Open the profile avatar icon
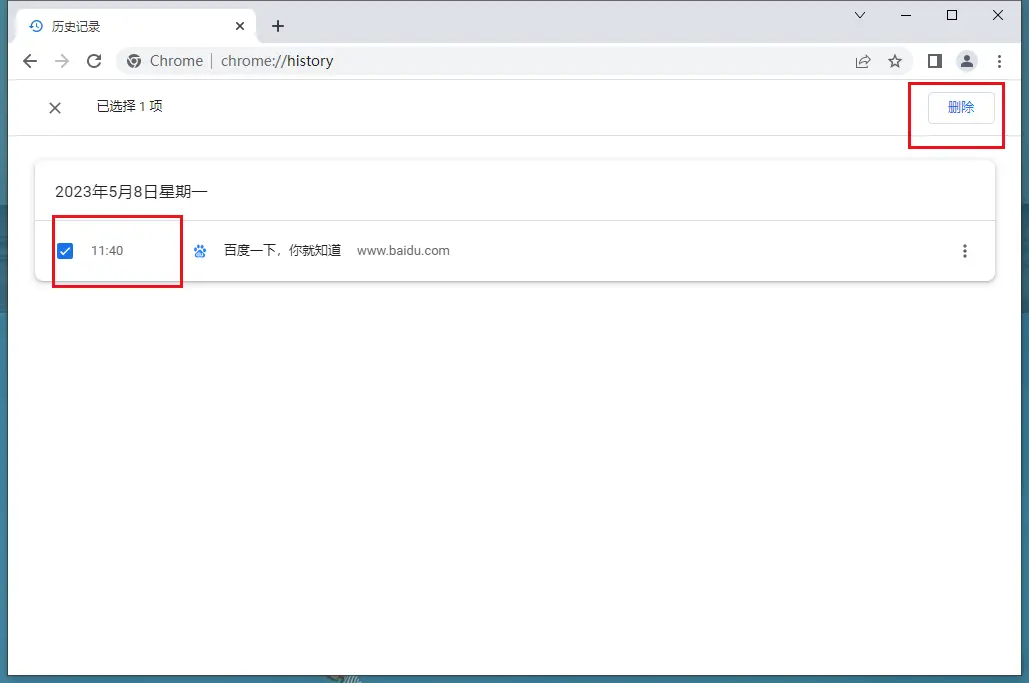Screen dimensions: 1029x683 (967, 61)
